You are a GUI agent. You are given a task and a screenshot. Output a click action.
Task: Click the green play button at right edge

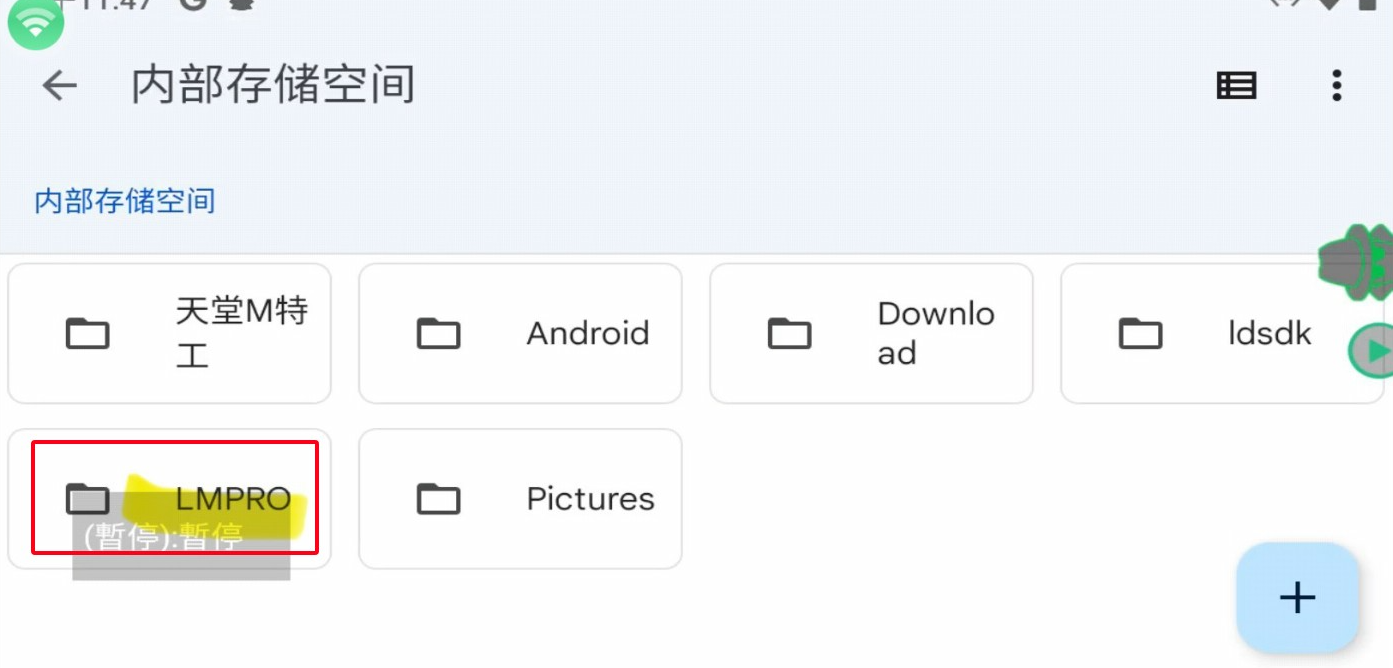point(1374,350)
